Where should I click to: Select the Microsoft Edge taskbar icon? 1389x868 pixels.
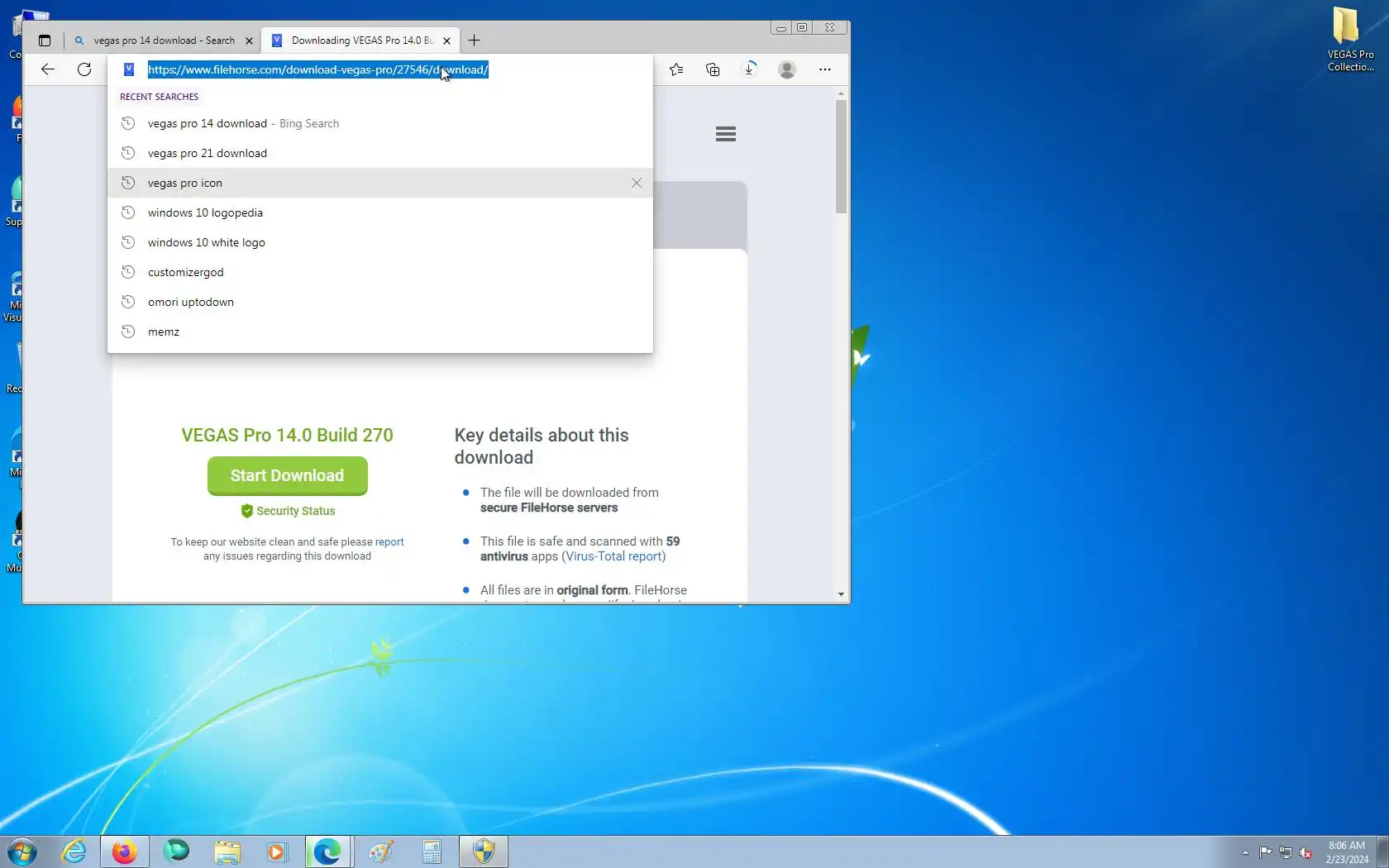[328, 851]
